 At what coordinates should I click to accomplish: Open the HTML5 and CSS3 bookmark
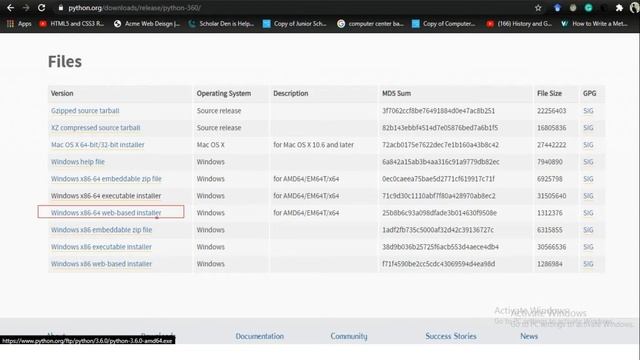72,24
